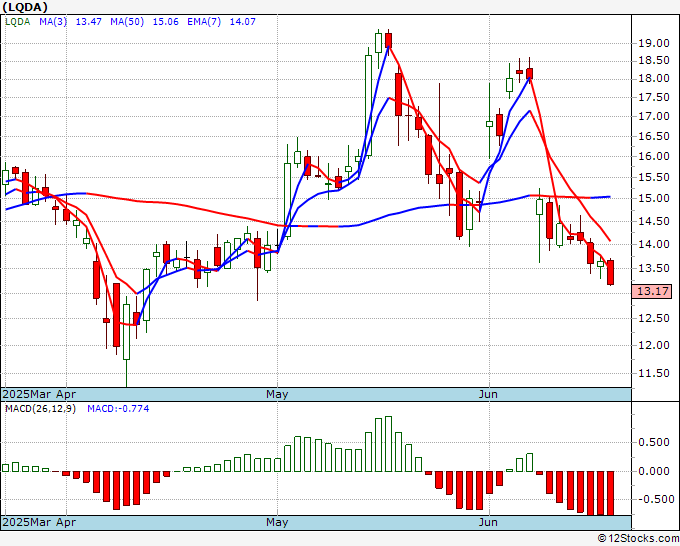
Task: Click the 0.000 MACD axis label
Action: point(654,471)
